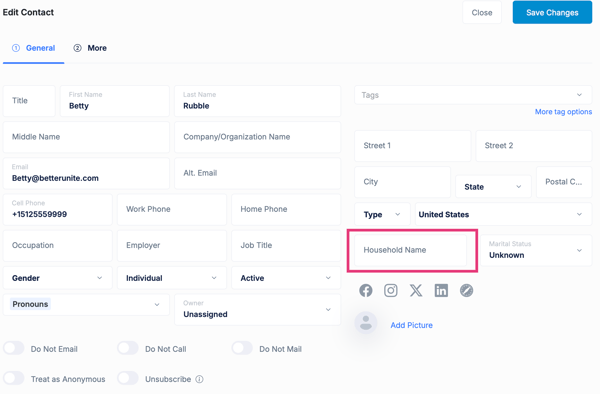The width and height of the screenshot is (600, 394).
Task: Click the website compass icon
Action: [466, 291]
